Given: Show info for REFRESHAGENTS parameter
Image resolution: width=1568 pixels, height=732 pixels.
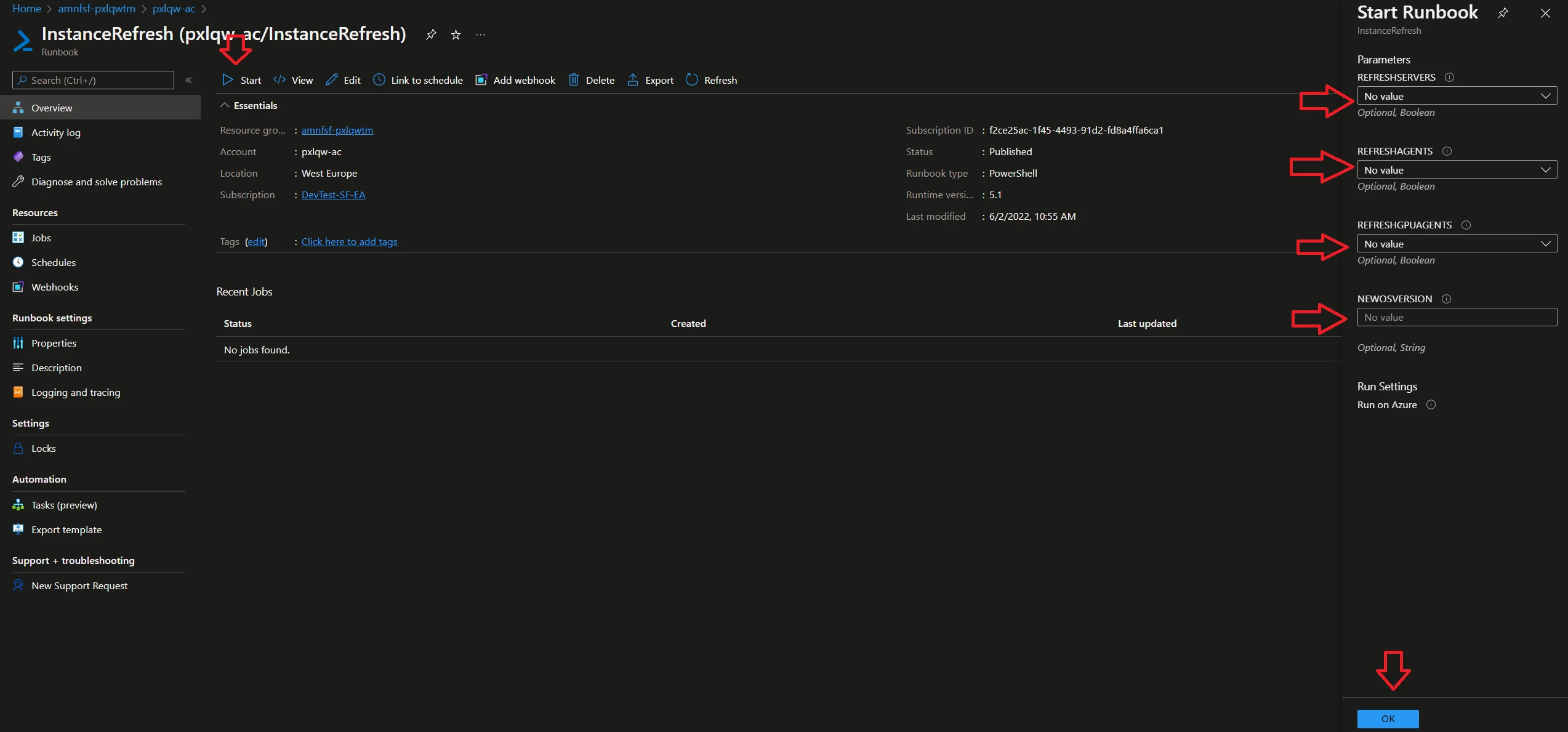Looking at the screenshot, I should (1447, 151).
